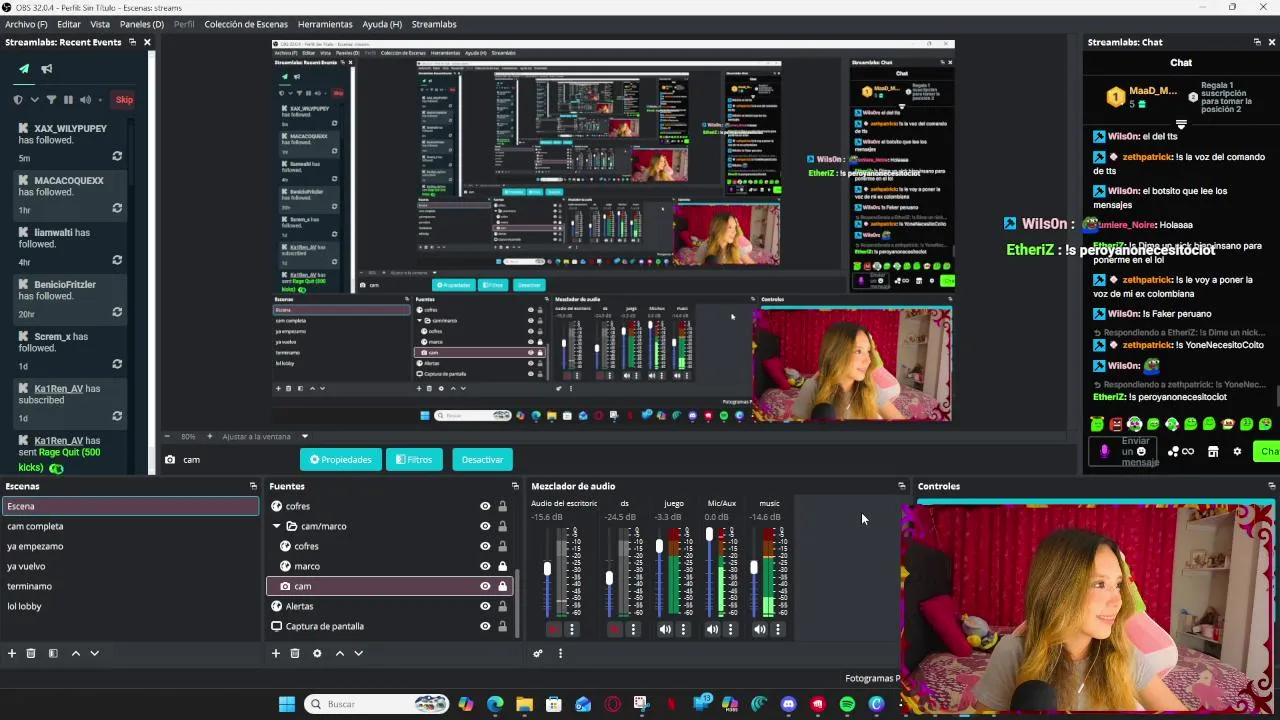Open Discord from the taskbar
This screenshot has width=1280, height=720.
click(789, 704)
